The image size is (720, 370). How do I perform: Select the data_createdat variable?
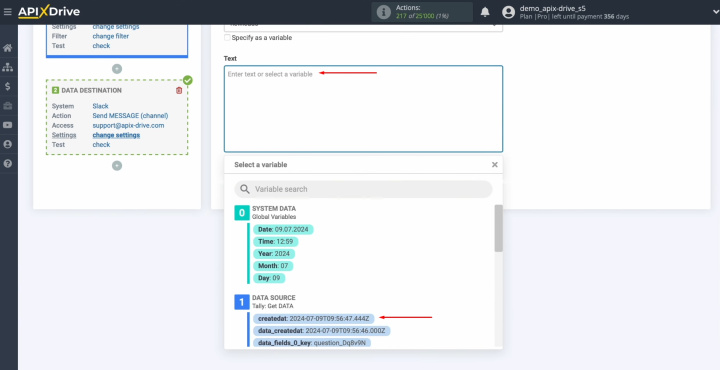(x=322, y=331)
